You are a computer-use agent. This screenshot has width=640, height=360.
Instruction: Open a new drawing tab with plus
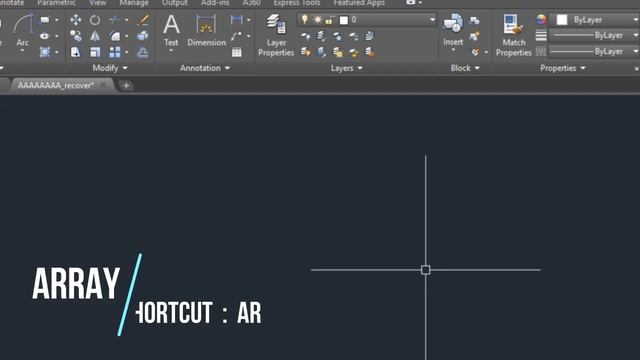(x=126, y=85)
